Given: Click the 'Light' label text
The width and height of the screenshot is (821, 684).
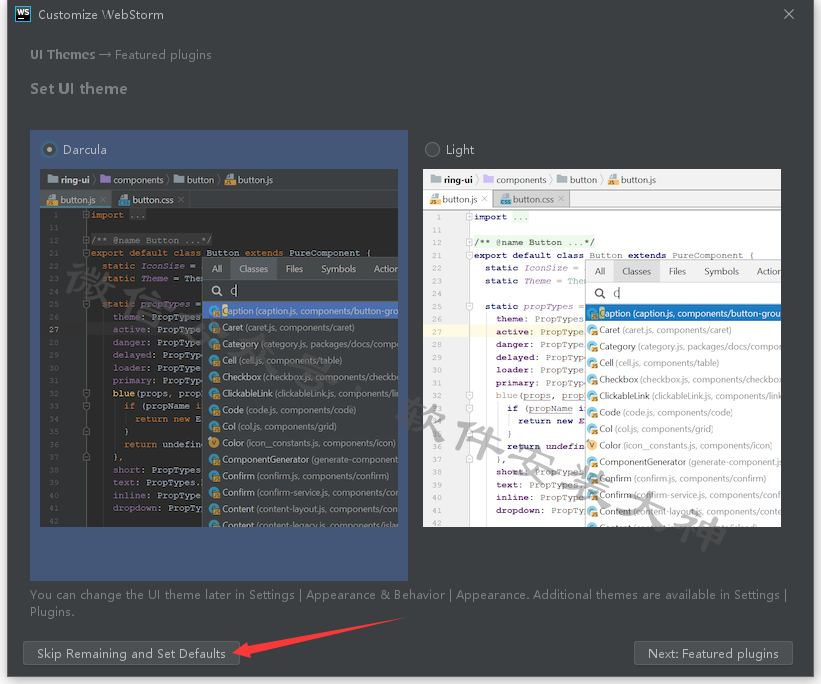Looking at the screenshot, I should pos(460,150).
